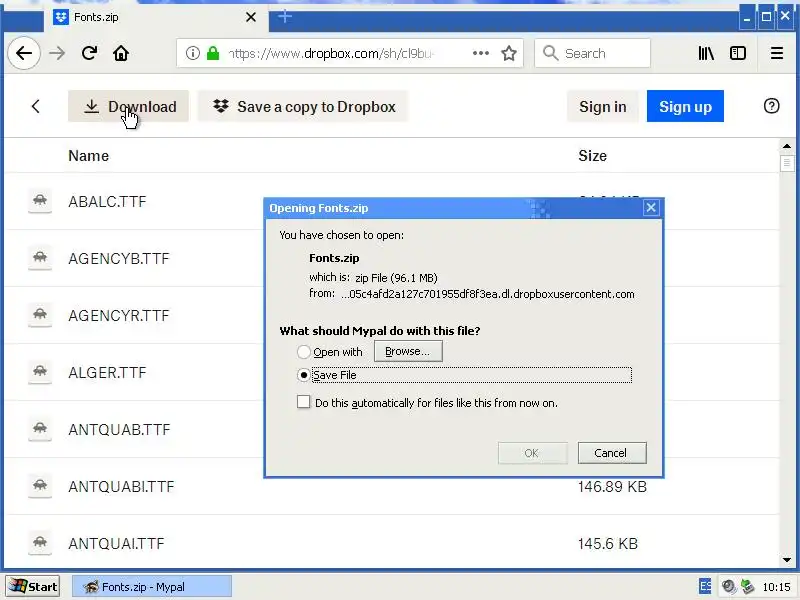
Task: Open the Dropbox help question mark icon
Action: click(x=771, y=106)
